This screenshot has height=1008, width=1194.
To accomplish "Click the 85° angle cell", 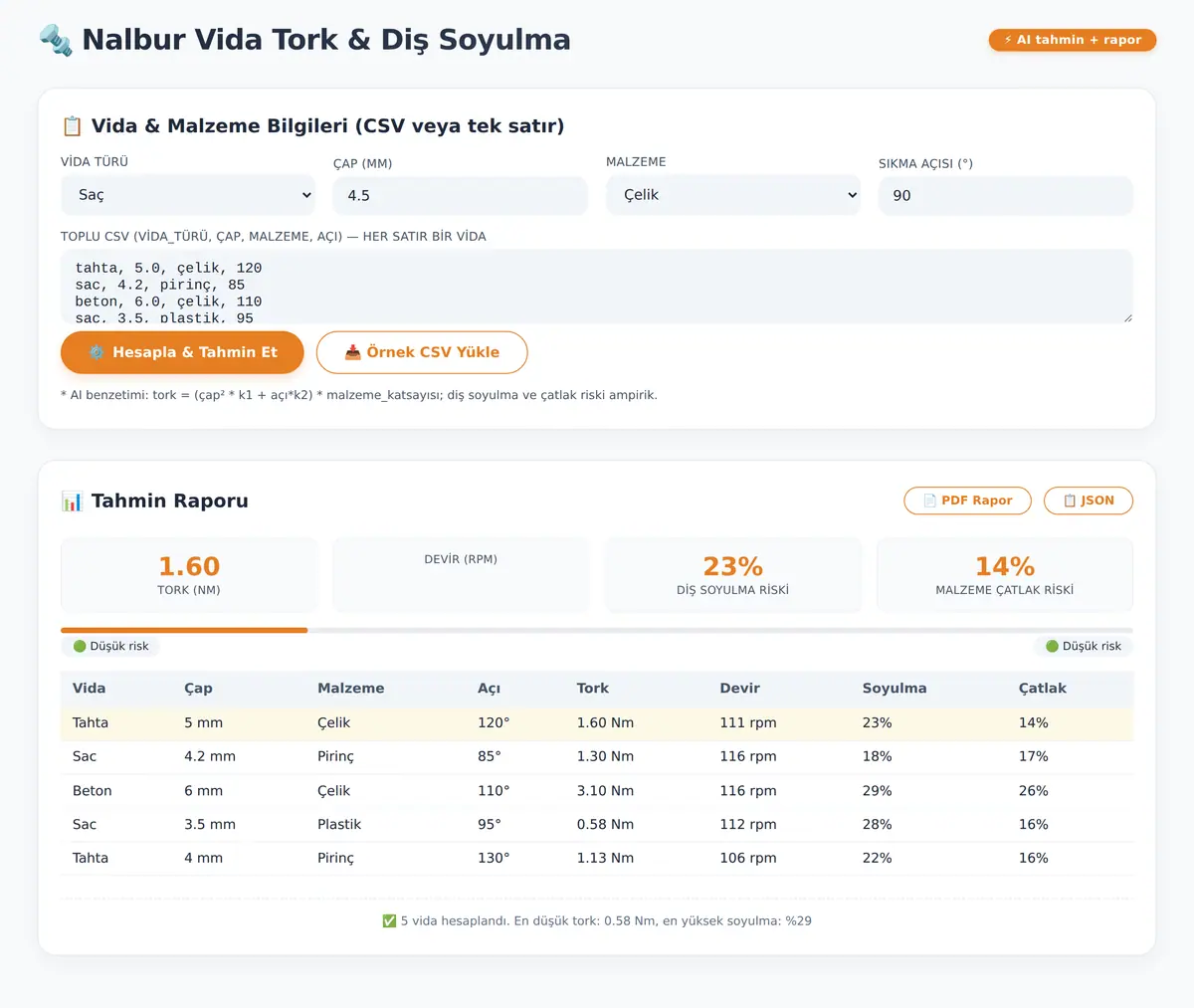I will click(490, 757).
